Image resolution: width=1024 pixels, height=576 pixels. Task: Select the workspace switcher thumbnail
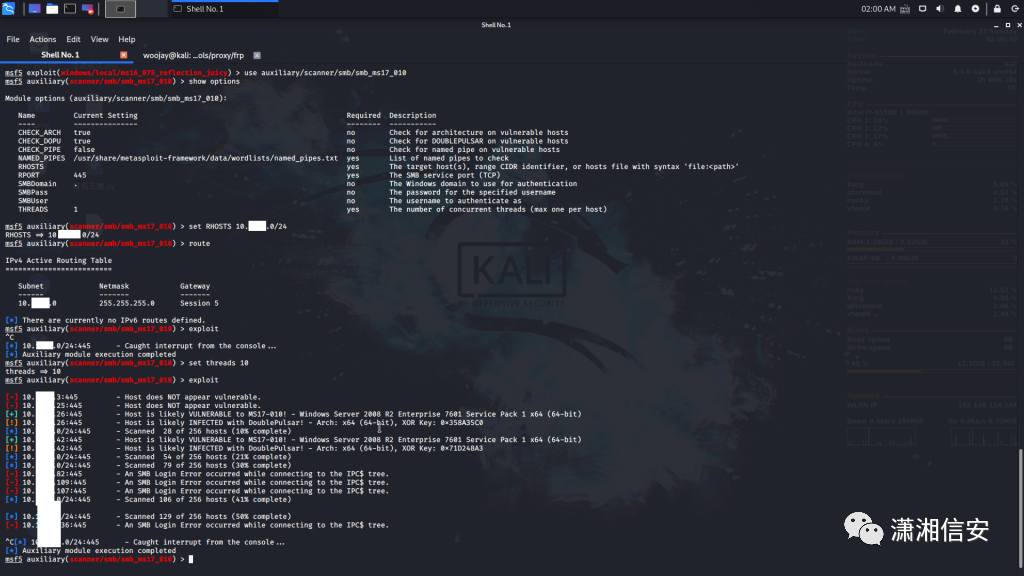(120, 8)
